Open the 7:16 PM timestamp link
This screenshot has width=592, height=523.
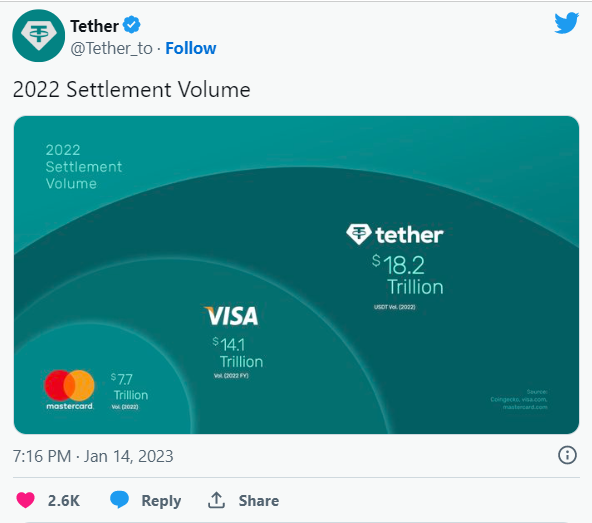[93, 456]
